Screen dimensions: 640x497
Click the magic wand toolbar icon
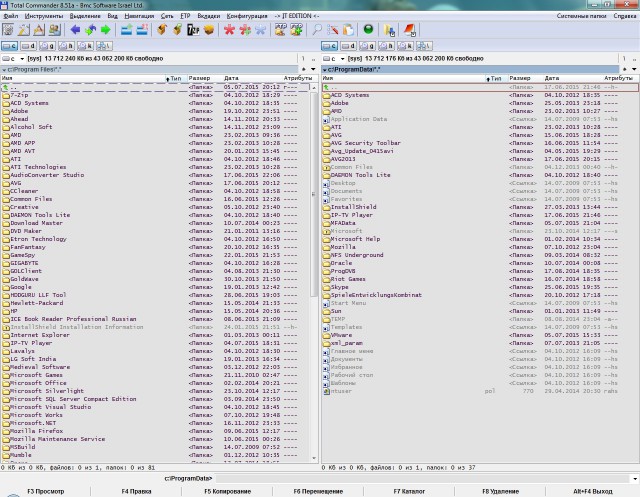[23, 30]
